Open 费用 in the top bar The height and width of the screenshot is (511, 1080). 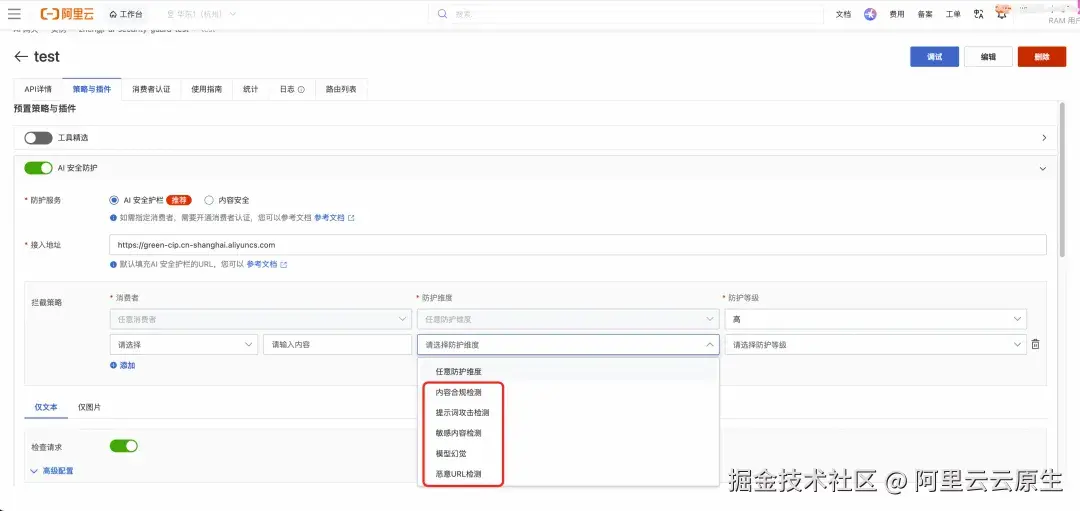897,14
